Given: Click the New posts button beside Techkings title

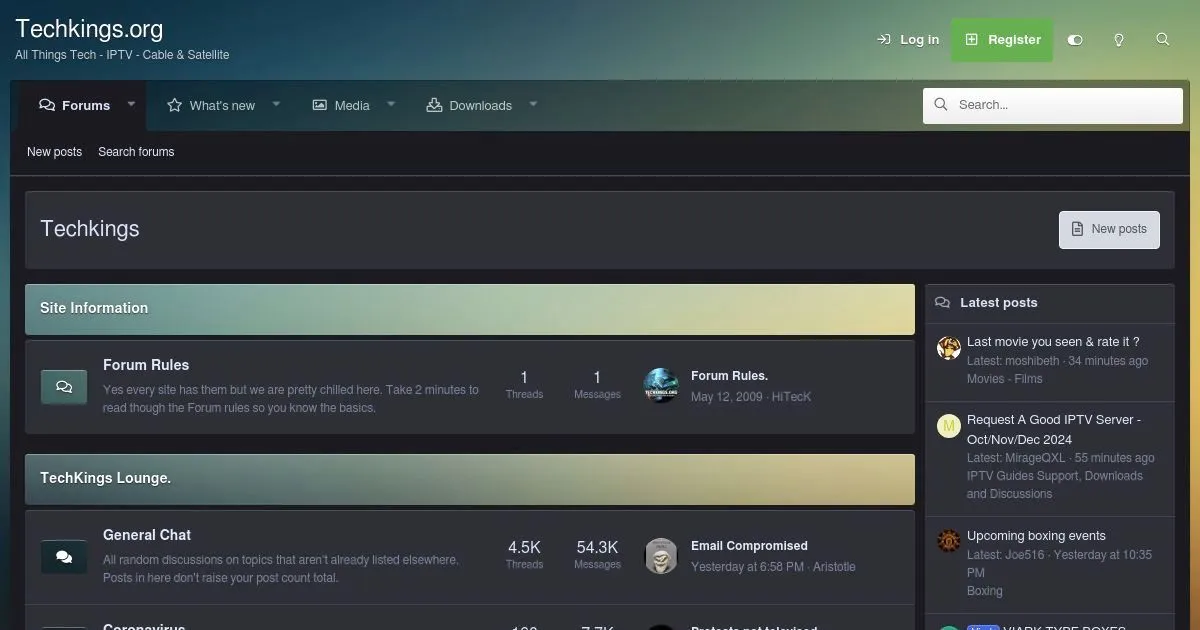Looking at the screenshot, I should pos(1109,229).
